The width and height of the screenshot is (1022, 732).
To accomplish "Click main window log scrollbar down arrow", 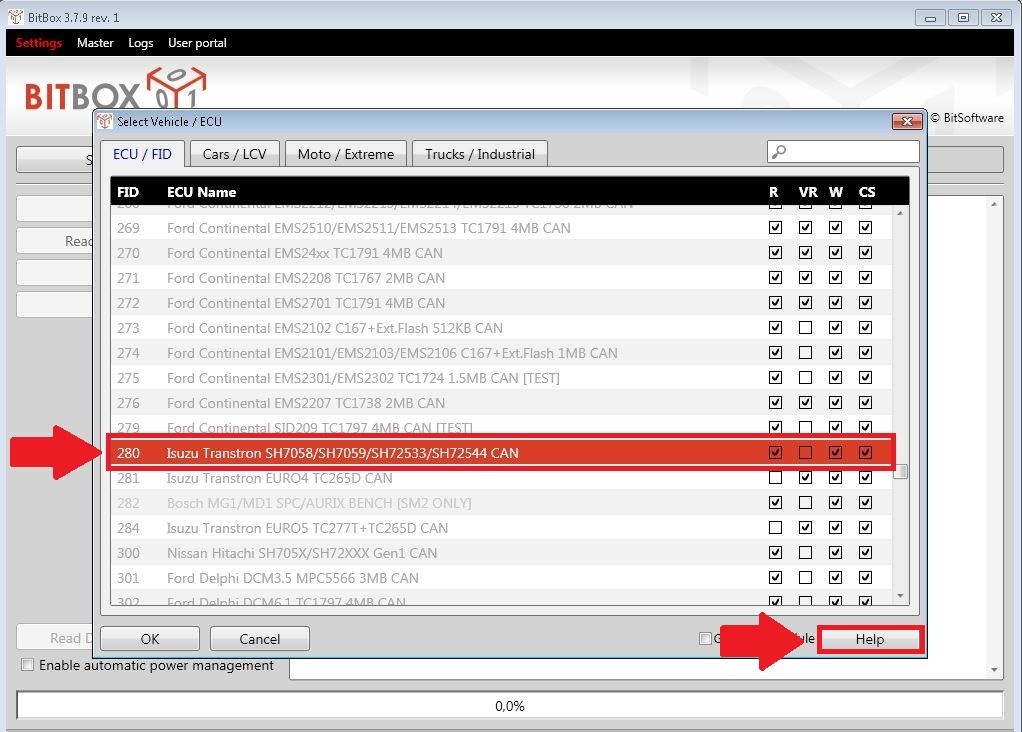I will (994, 669).
